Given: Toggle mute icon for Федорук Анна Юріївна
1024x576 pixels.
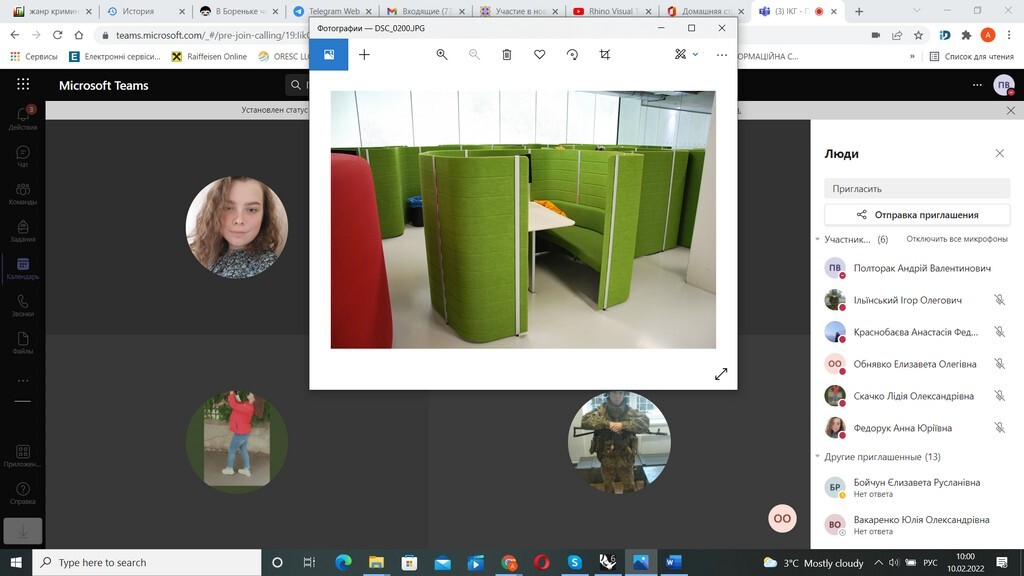Looking at the screenshot, I should tap(999, 428).
